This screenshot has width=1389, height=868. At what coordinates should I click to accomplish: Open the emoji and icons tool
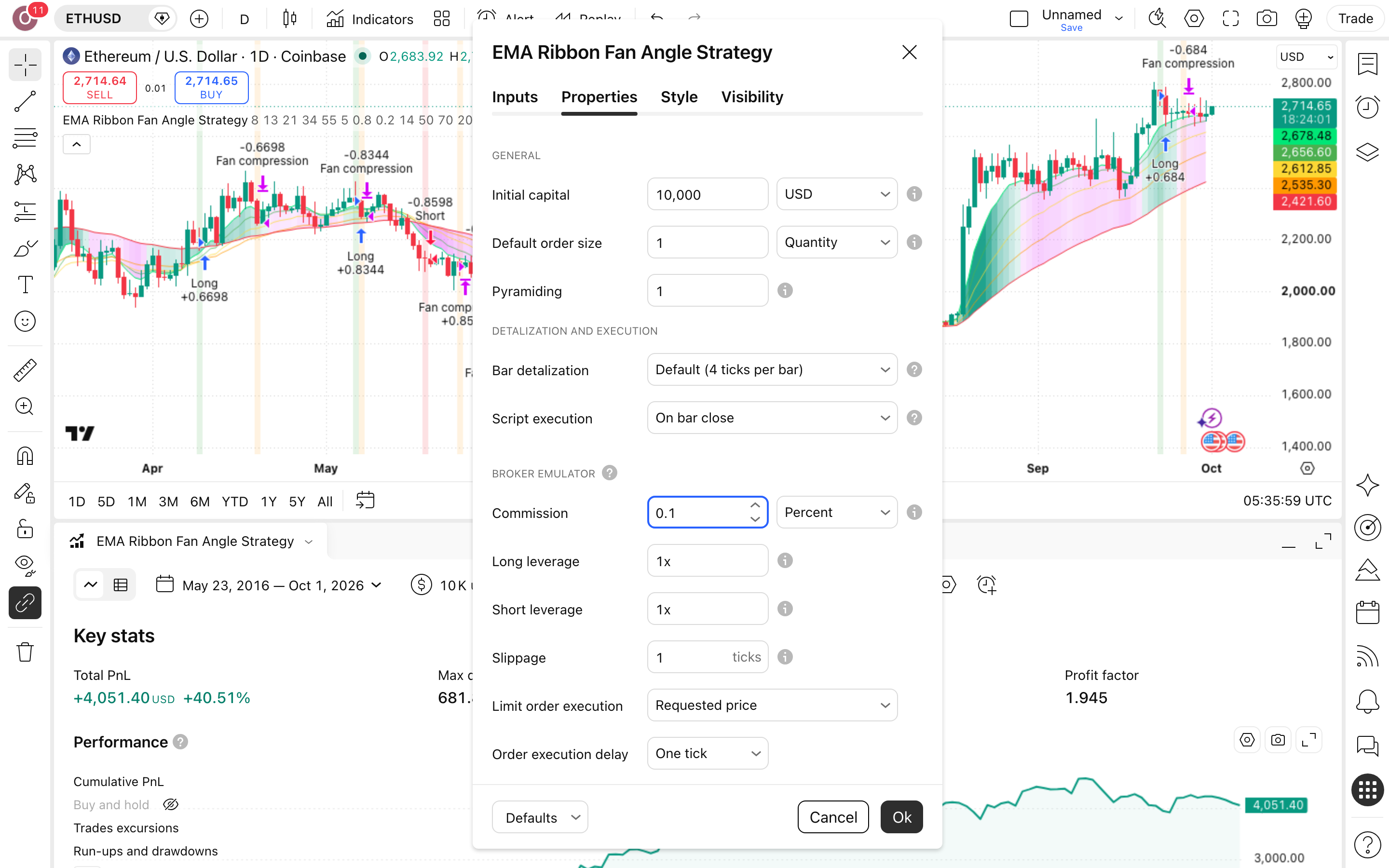[25, 322]
